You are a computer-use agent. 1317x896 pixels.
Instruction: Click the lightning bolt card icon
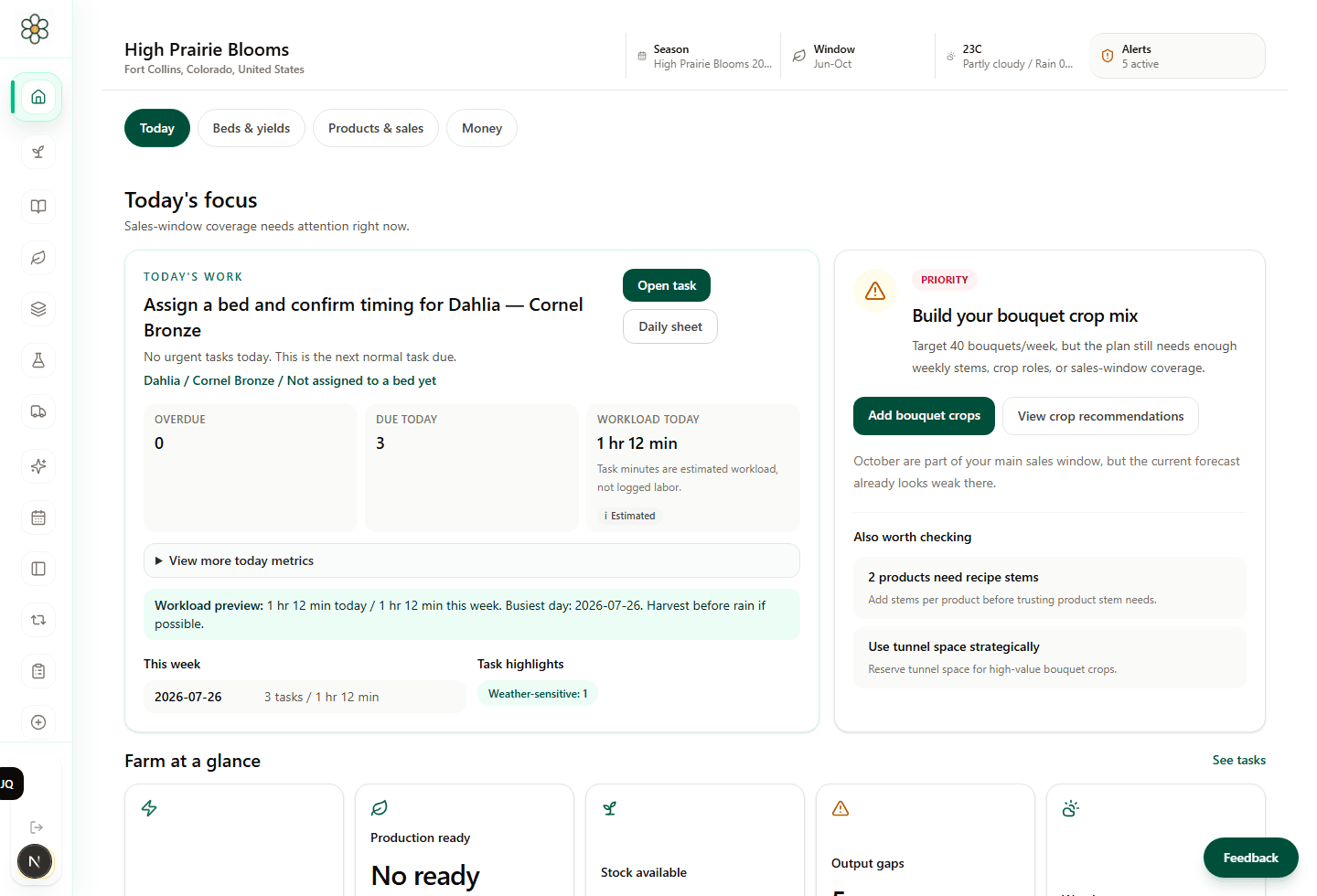pyautogui.click(x=149, y=808)
